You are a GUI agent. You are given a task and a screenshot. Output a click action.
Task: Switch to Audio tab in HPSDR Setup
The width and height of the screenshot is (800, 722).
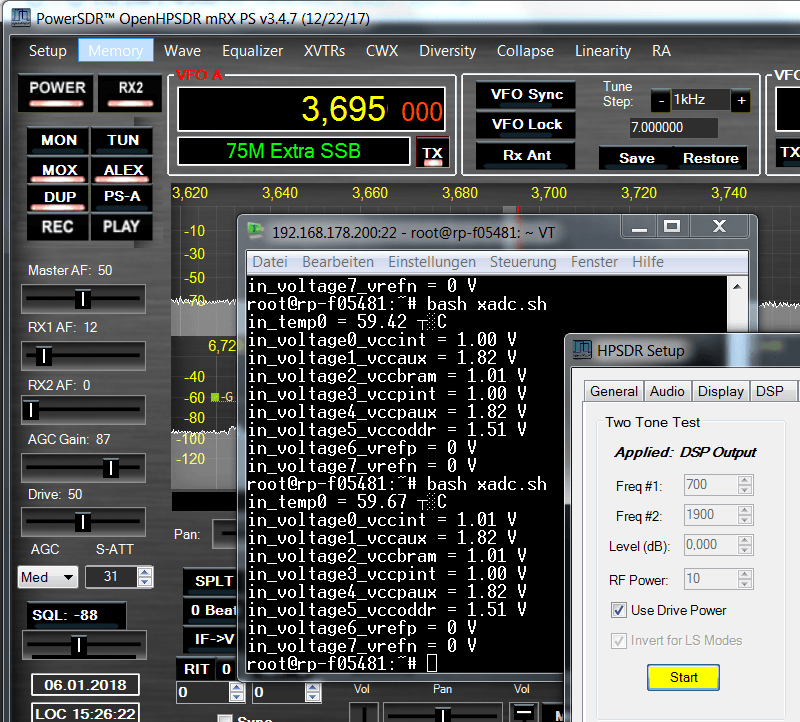pos(667,391)
